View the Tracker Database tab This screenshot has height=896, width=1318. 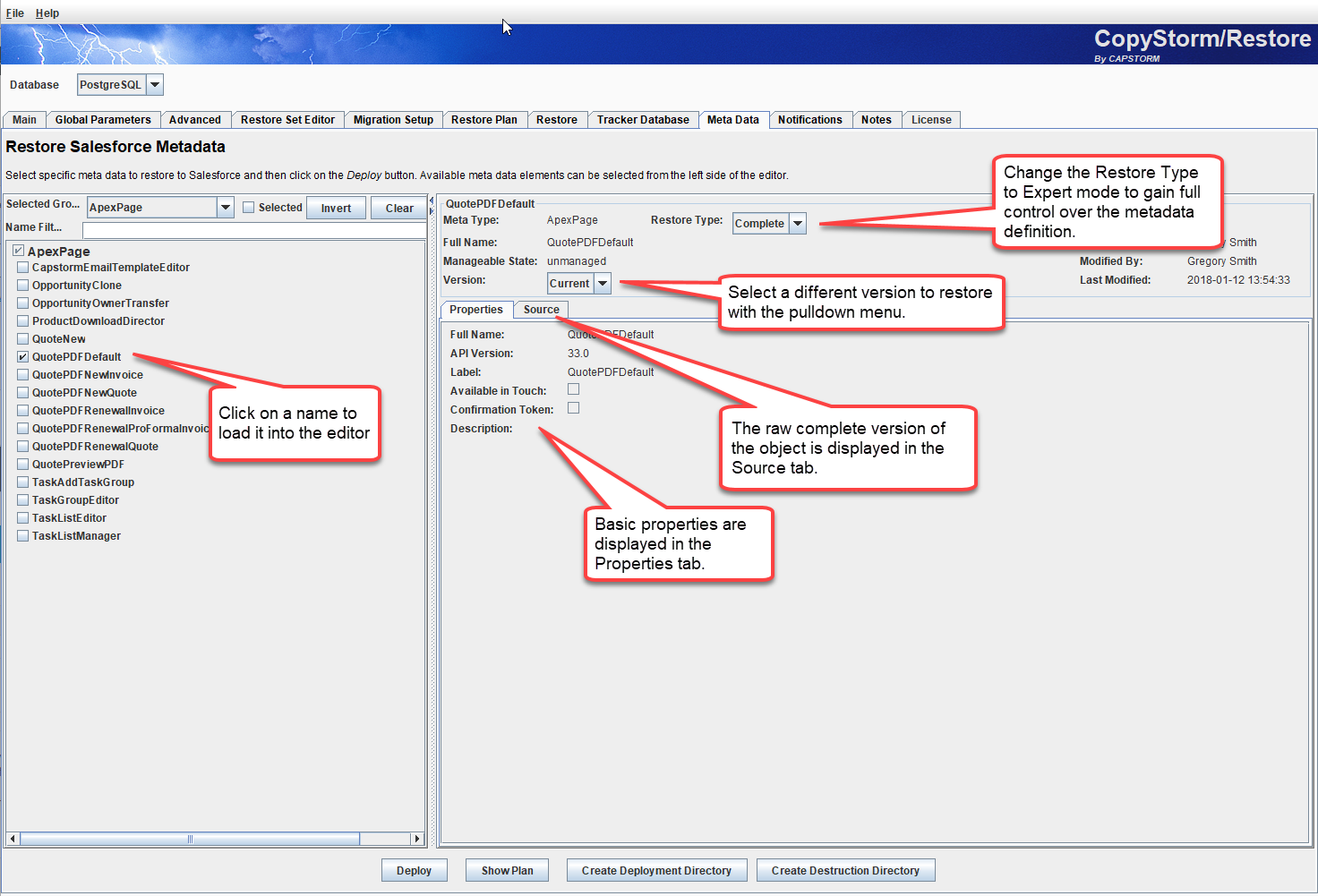(643, 120)
